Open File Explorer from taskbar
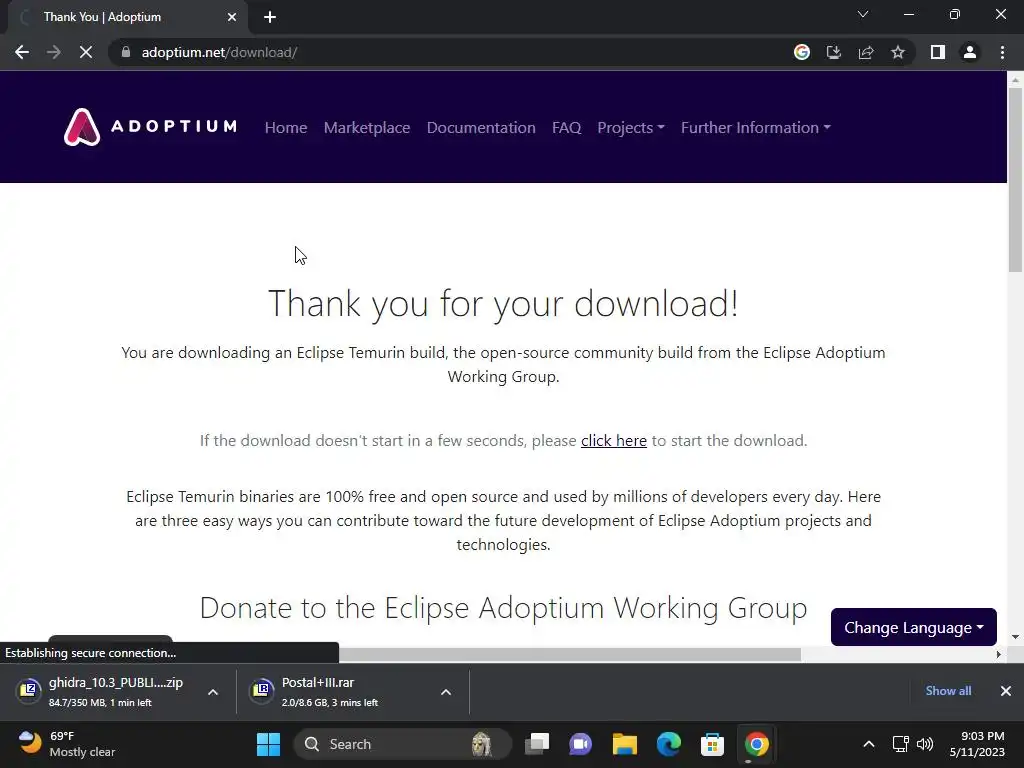The width and height of the screenshot is (1024, 768). pos(624,744)
